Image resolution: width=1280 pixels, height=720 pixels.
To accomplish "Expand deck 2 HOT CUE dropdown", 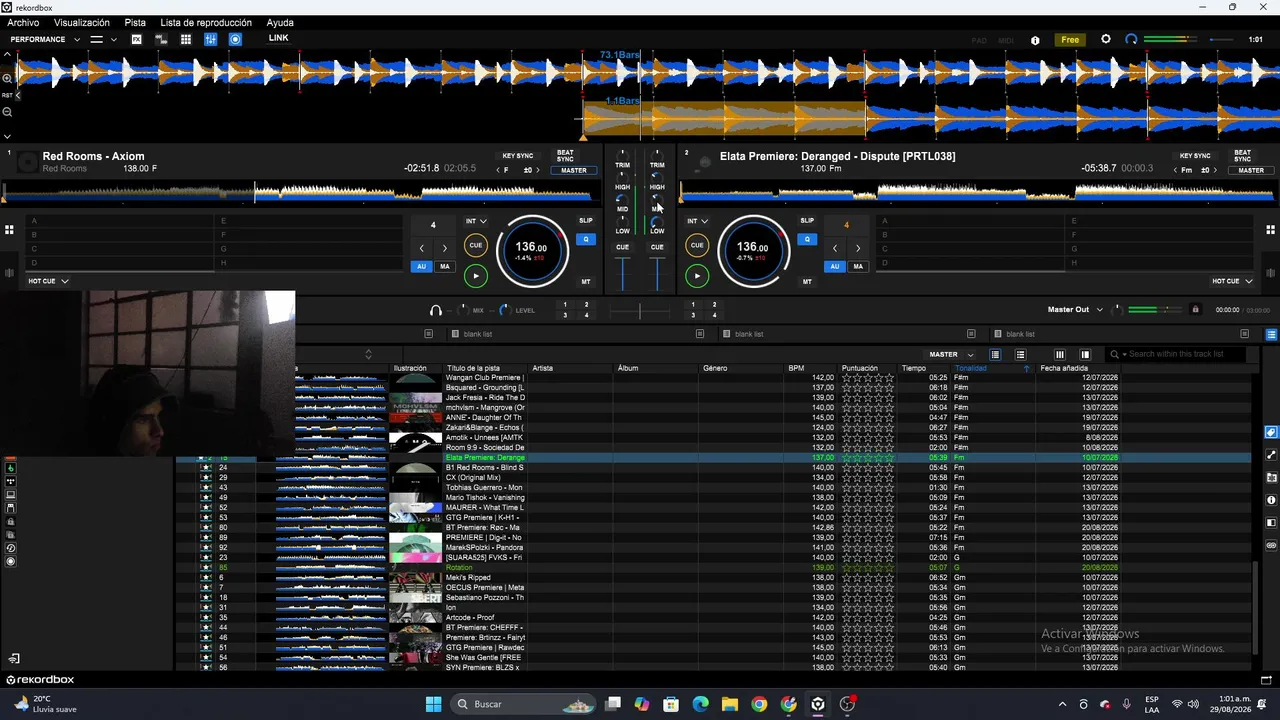I will [1232, 281].
